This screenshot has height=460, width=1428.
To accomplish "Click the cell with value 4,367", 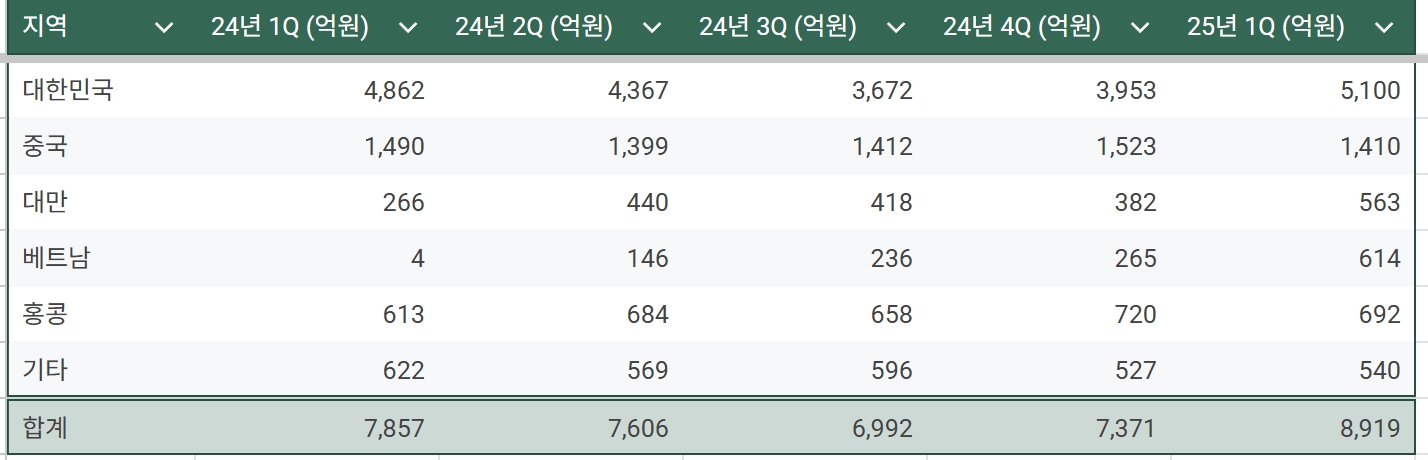I will (561, 91).
